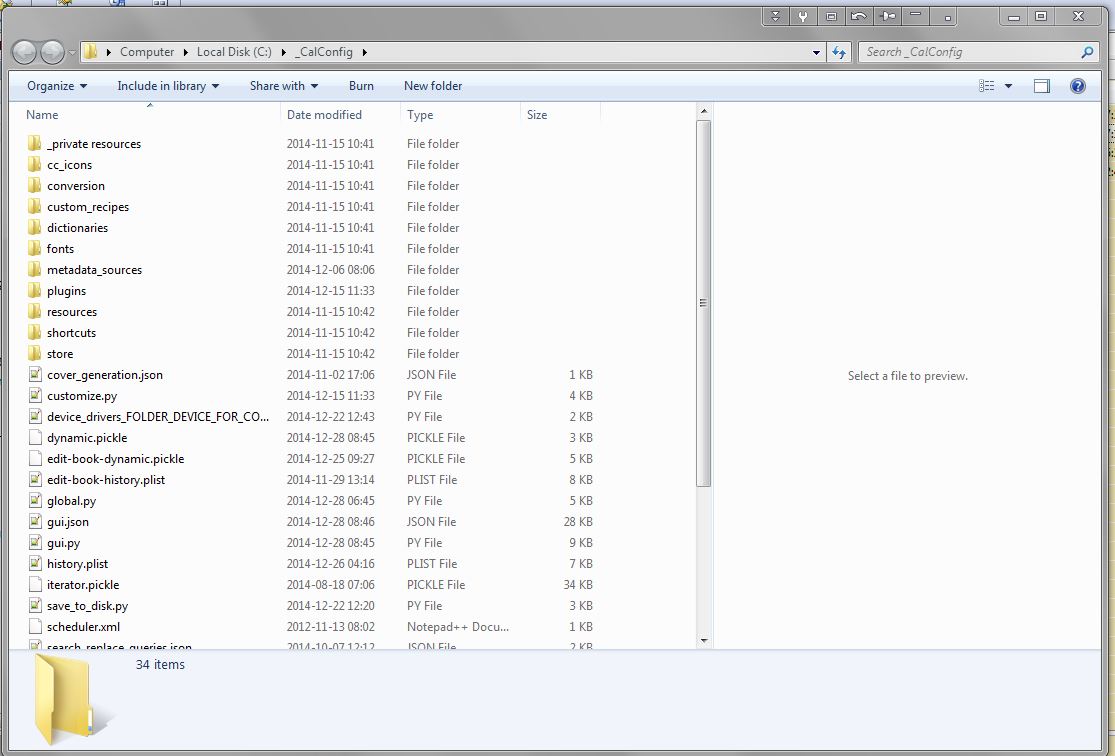
Task: Create a New folder
Action: coord(433,86)
